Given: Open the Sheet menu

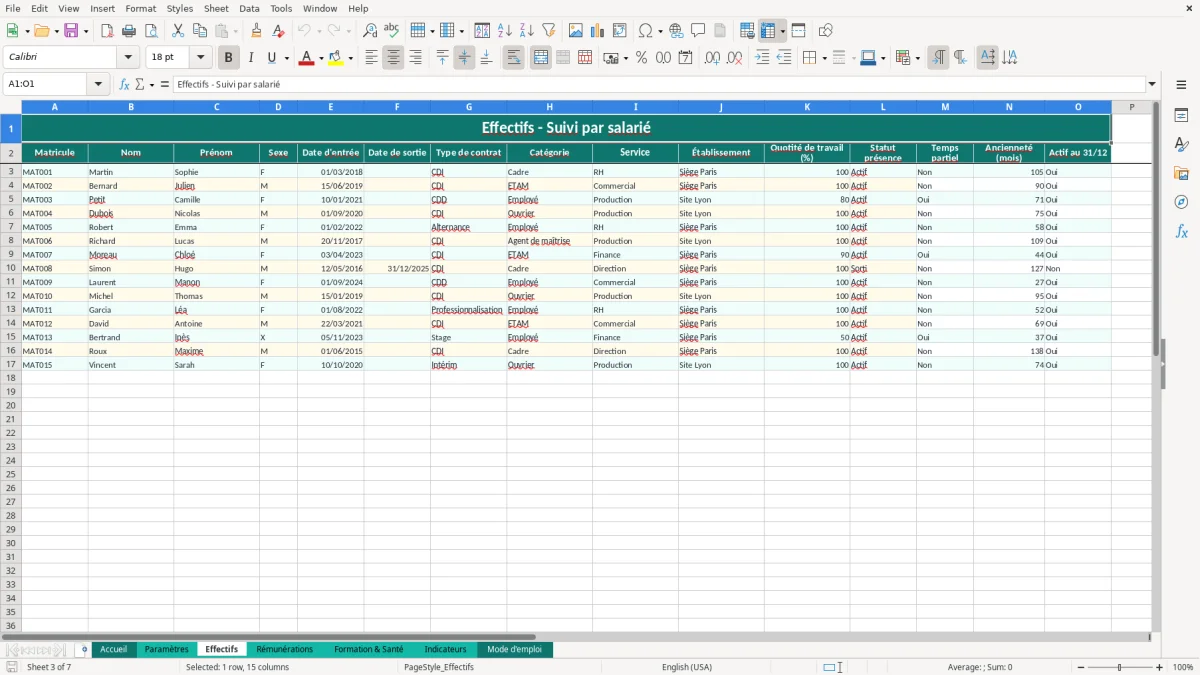Looking at the screenshot, I should click(216, 8).
